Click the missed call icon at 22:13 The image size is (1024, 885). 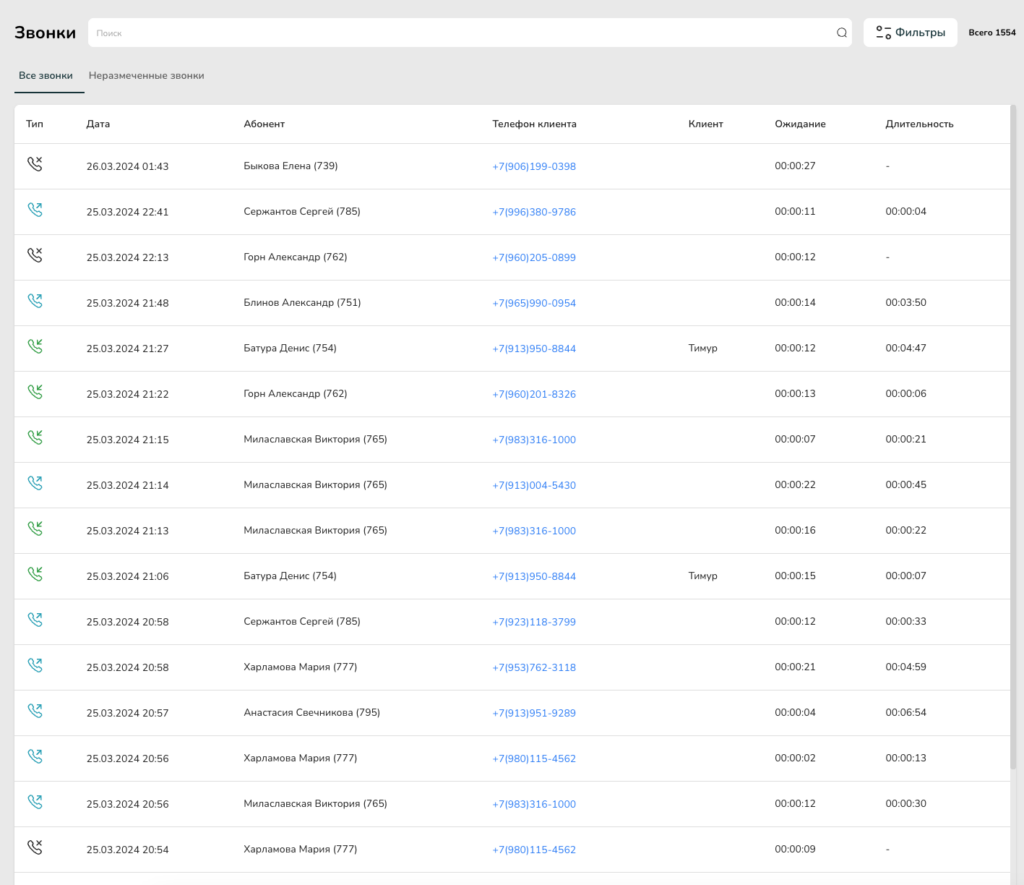(x=35, y=256)
